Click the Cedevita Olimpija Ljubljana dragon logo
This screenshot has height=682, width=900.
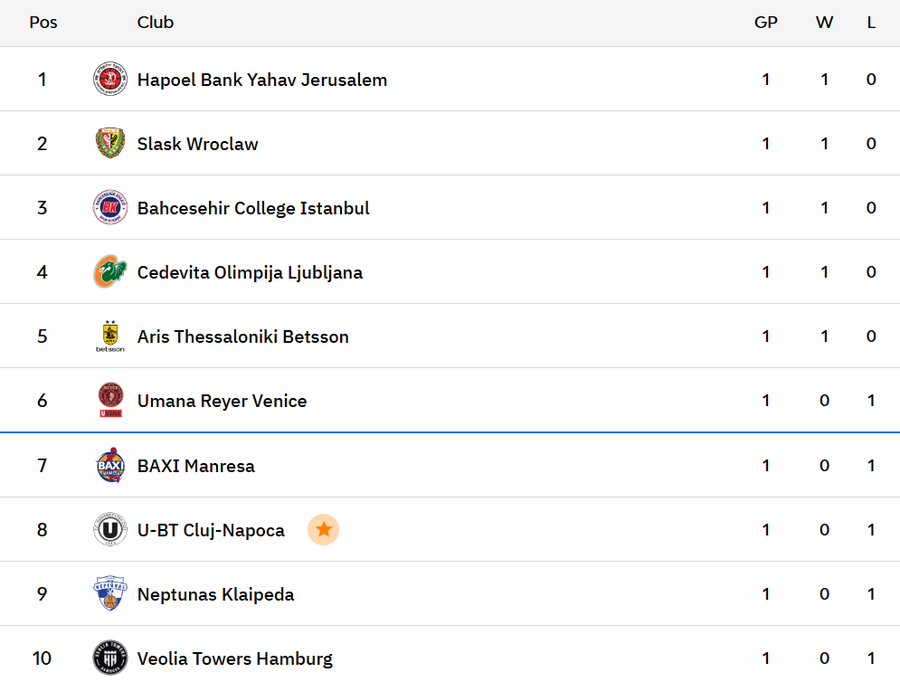click(x=110, y=272)
